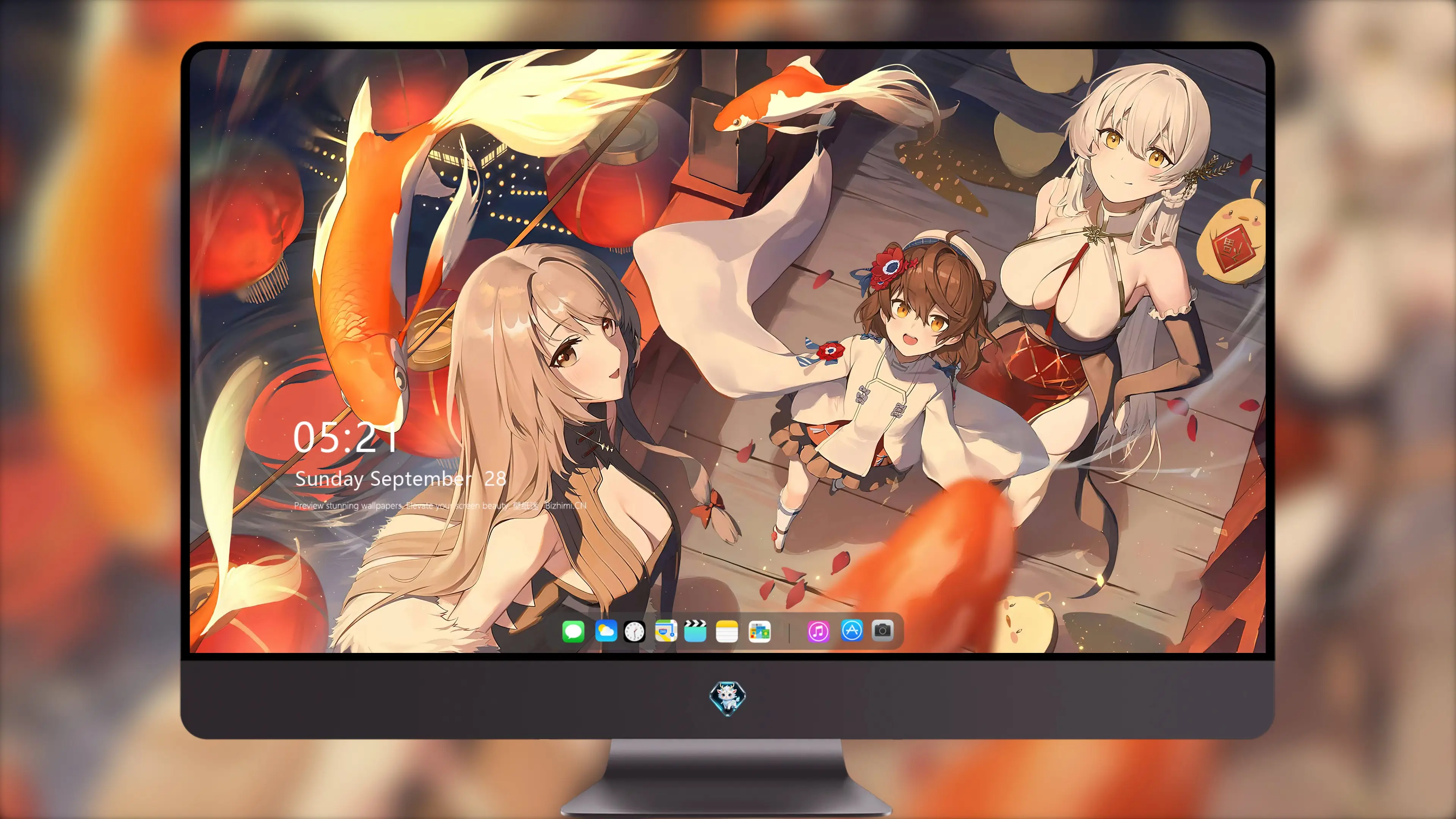The height and width of the screenshot is (819, 1456).
Task: Click the 05:21 clock display
Action: (x=345, y=438)
